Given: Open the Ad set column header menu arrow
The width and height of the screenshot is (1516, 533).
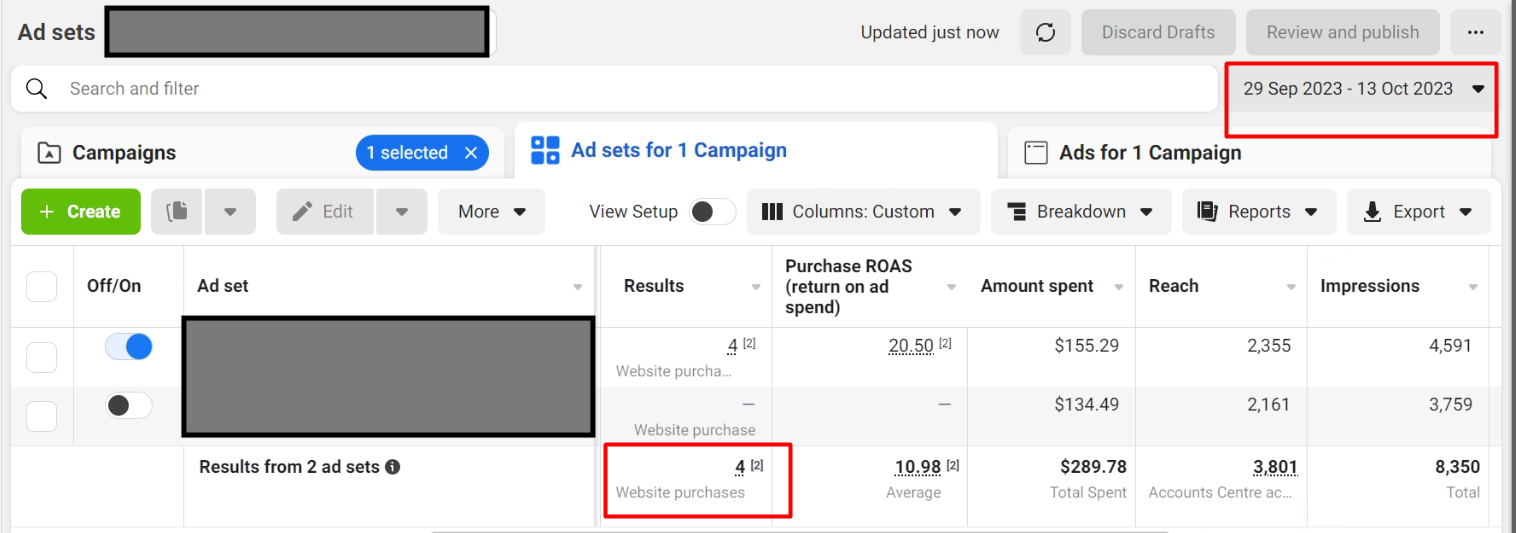Looking at the screenshot, I should coord(577,287).
